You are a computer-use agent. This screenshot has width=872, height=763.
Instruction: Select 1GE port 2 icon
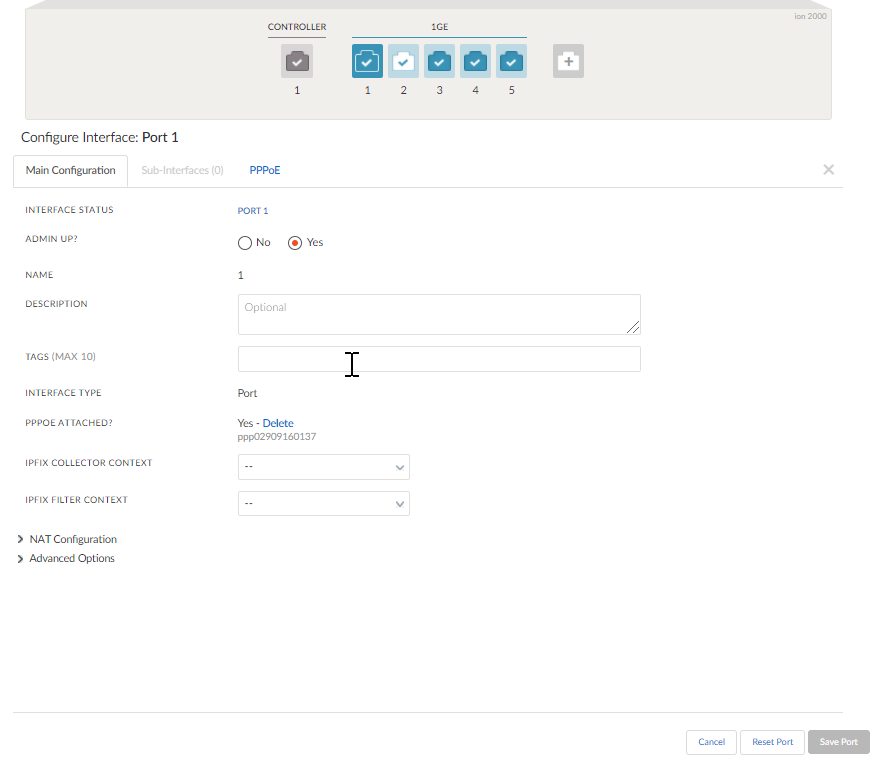coord(403,61)
